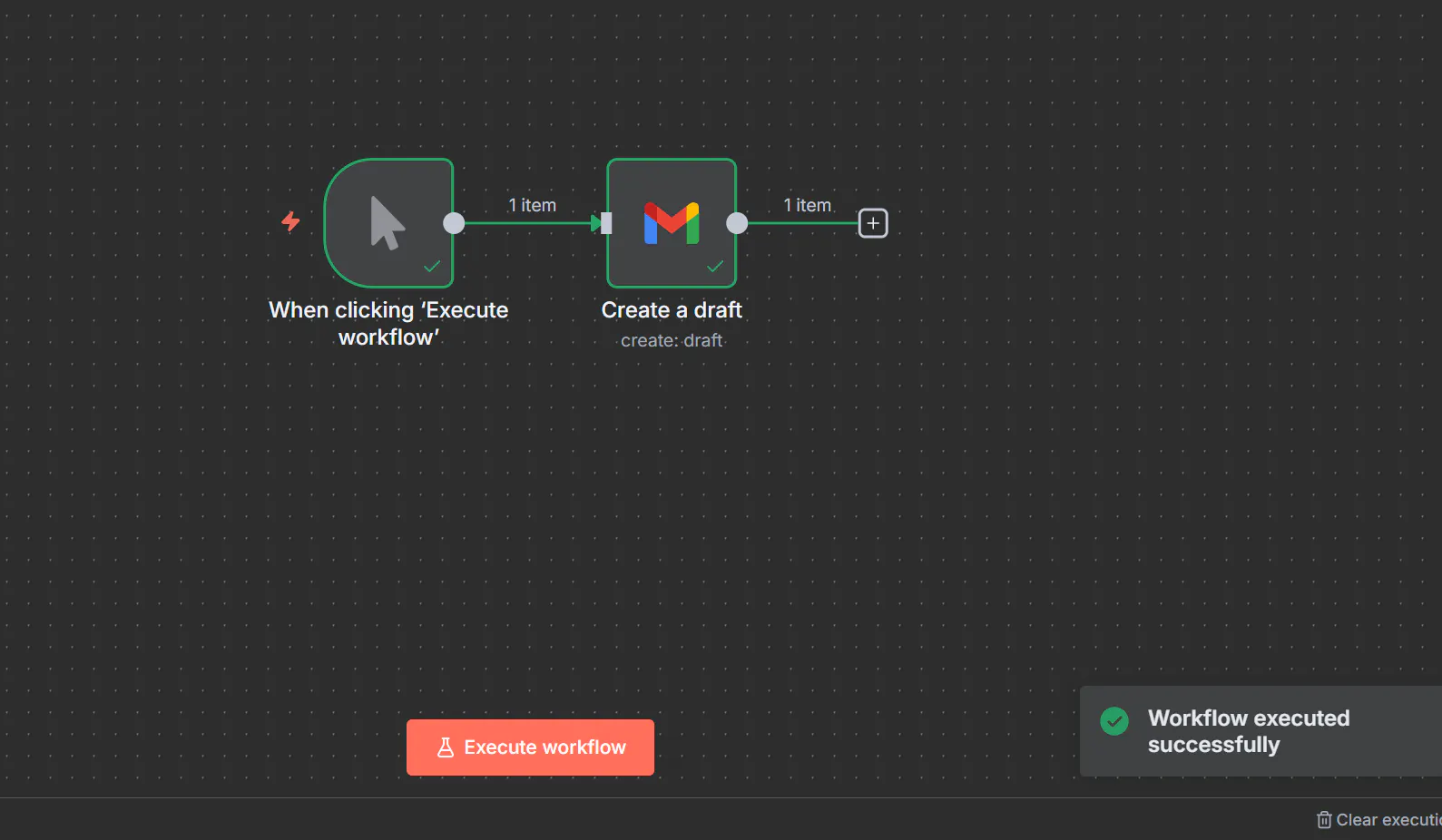Click the success checkmark on the Gmail node

click(x=715, y=267)
